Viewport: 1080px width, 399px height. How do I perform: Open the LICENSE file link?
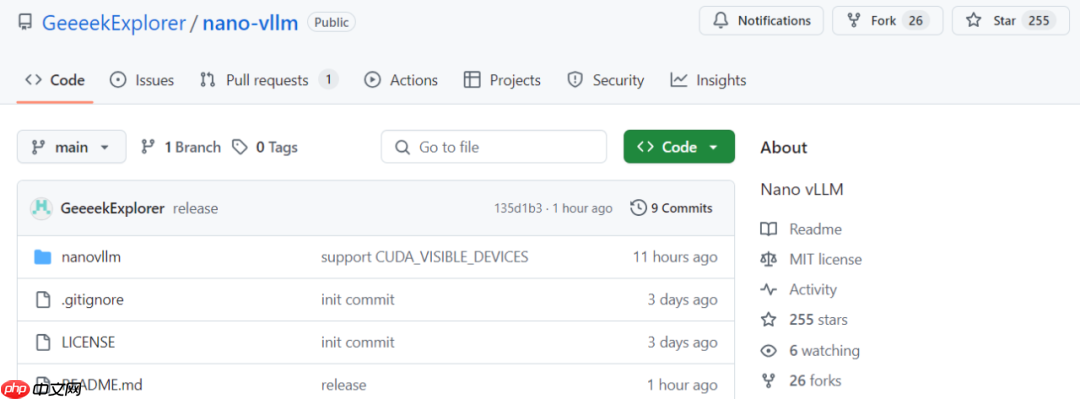point(88,342)
